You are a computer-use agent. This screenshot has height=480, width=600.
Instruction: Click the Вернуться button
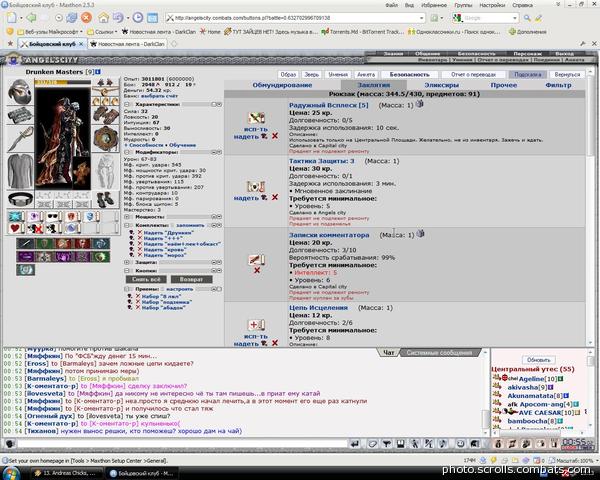click(567, 74)
